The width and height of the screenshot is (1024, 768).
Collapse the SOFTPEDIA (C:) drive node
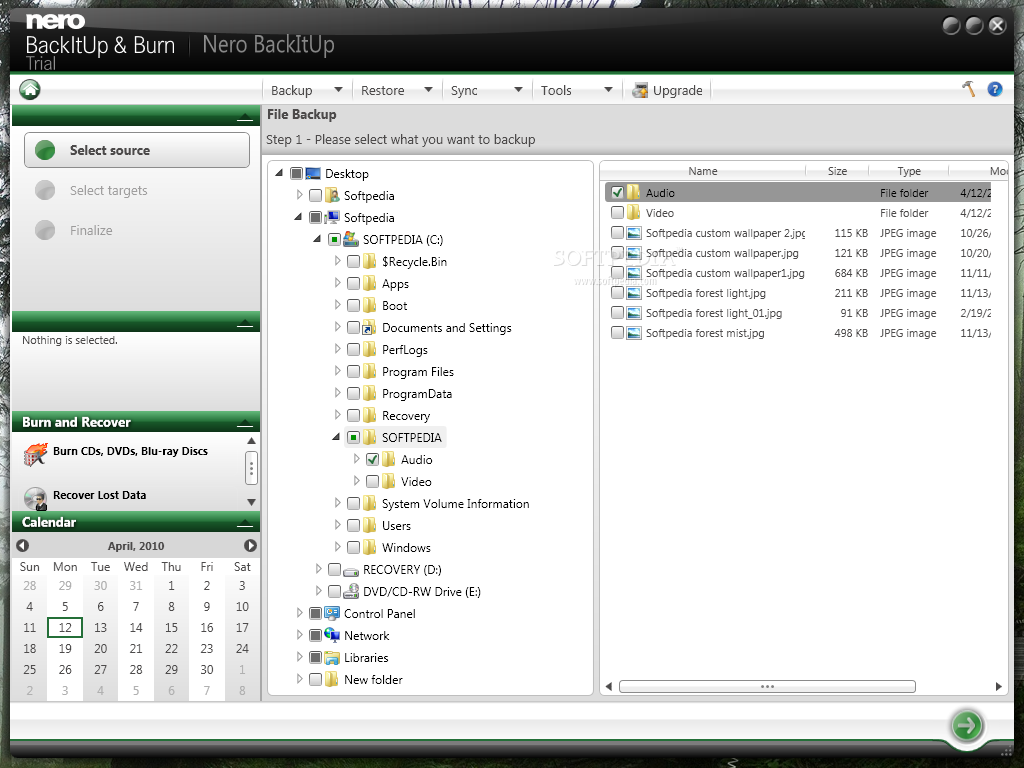pos(317,239)
